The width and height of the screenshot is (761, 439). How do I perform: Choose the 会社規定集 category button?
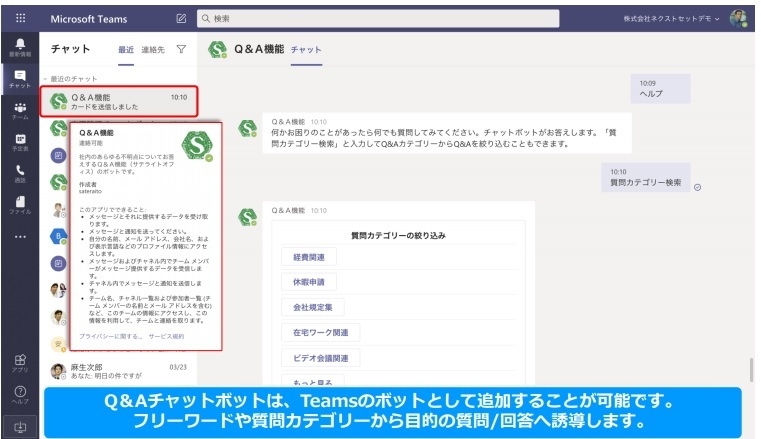click(x=313, y=307)
